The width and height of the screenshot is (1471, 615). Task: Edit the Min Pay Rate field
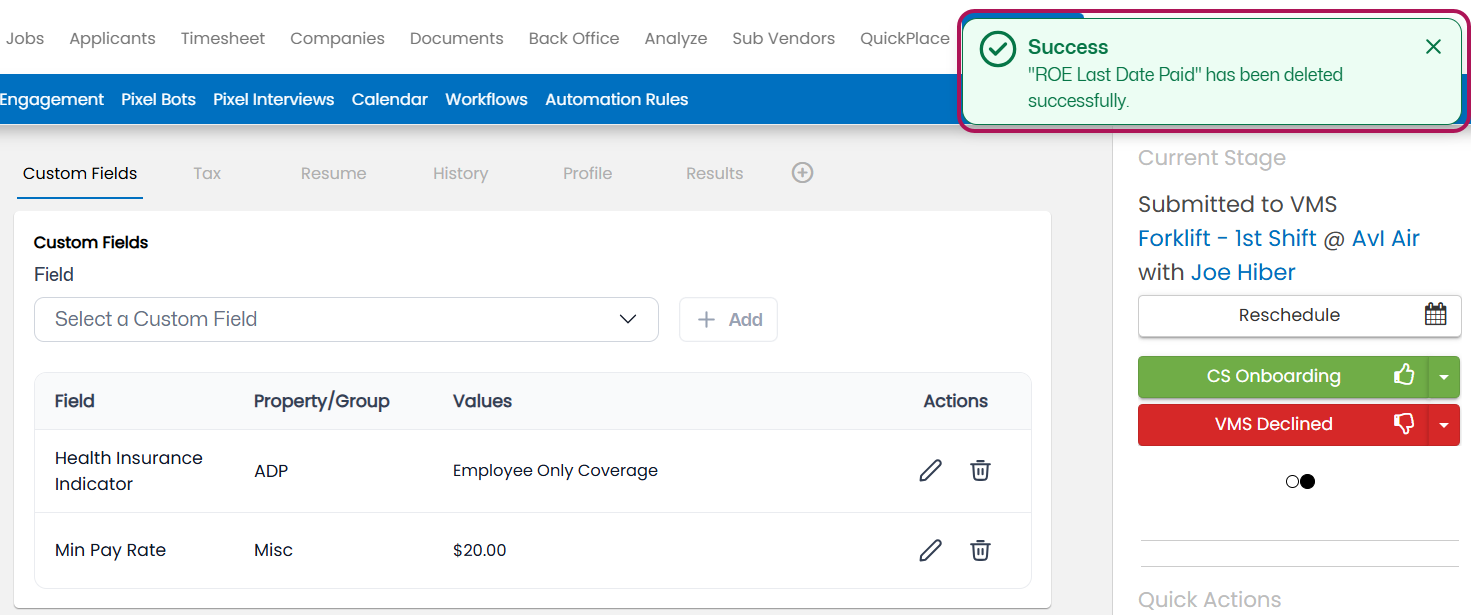(x=930, y=550)
